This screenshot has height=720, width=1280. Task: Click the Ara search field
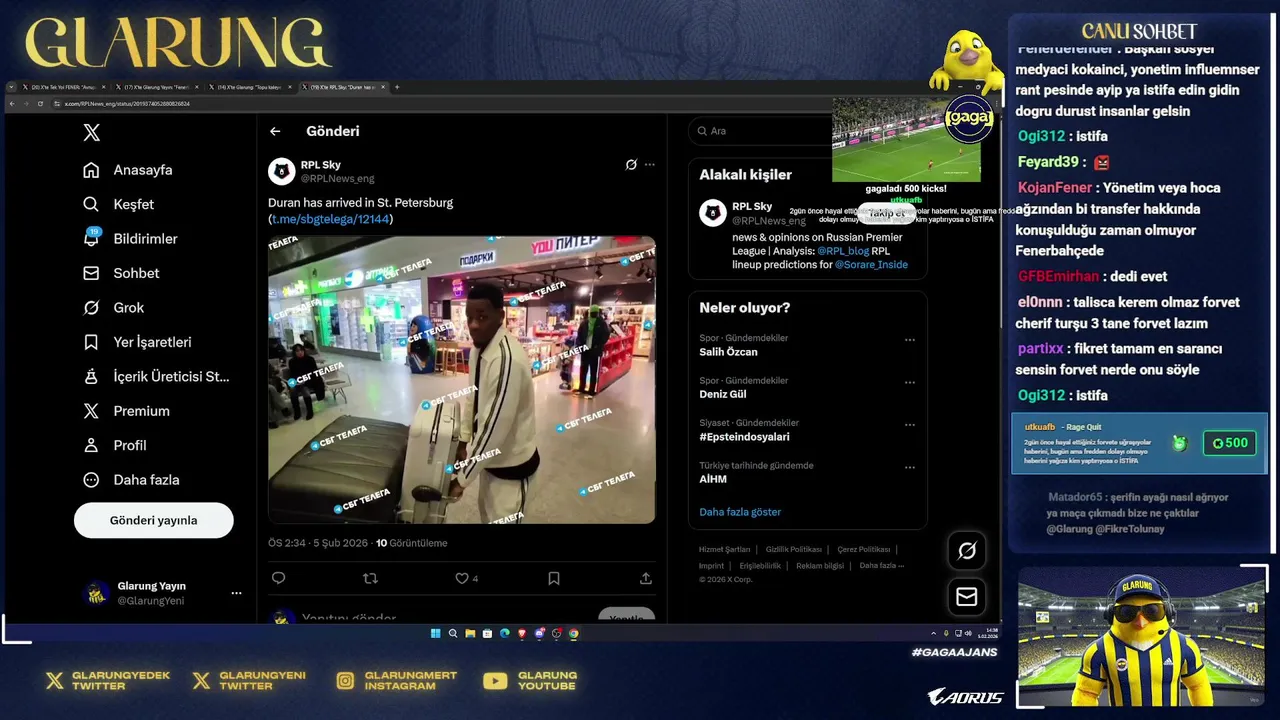tap(761, 131)
